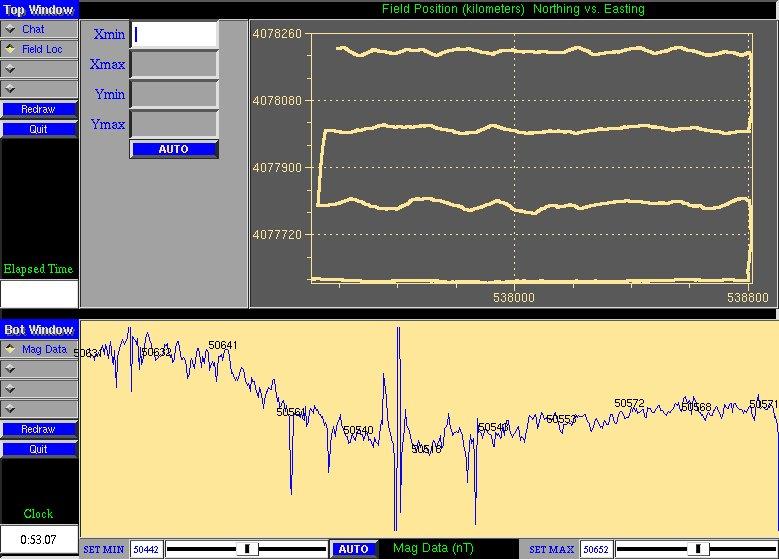Select the blank radio option directly below Field Loc
779x559 pixels.
39,69
